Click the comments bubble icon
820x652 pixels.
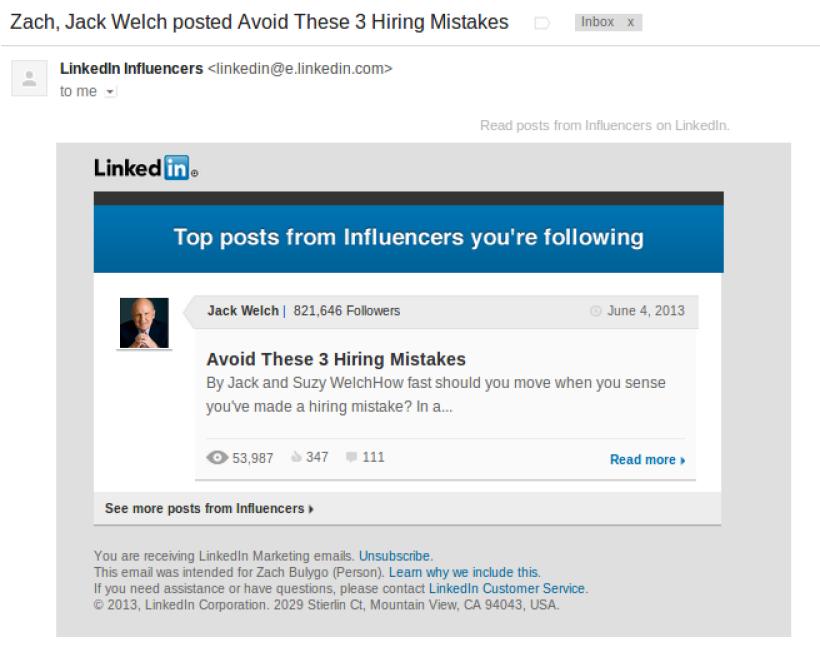(351, 458)
